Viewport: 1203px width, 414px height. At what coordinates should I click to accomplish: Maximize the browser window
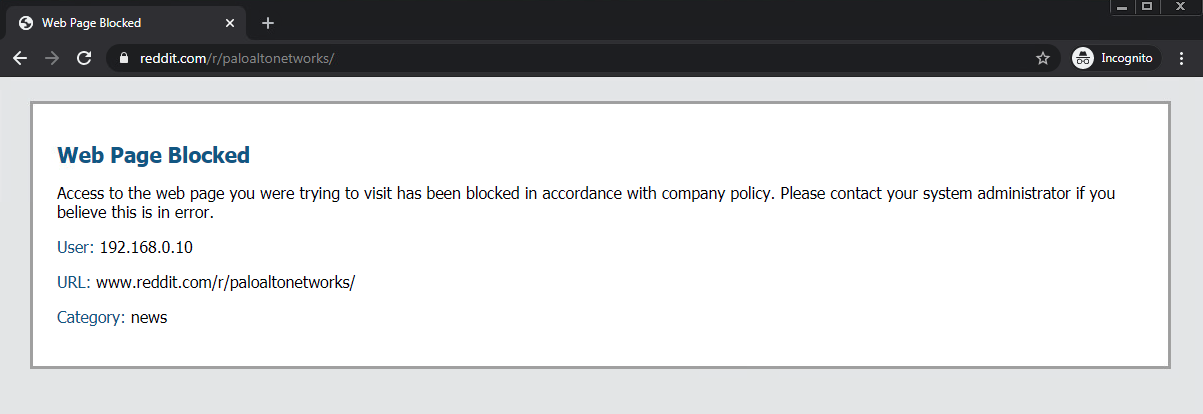pyautogui.click(x=1147, y=6)
